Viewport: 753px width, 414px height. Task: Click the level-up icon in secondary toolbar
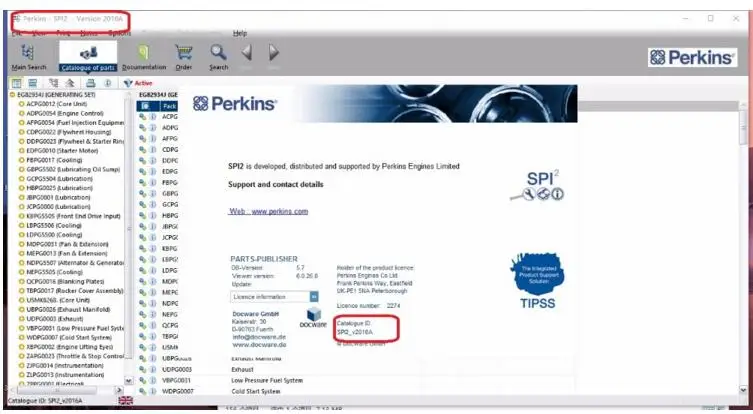click(70, 83)
